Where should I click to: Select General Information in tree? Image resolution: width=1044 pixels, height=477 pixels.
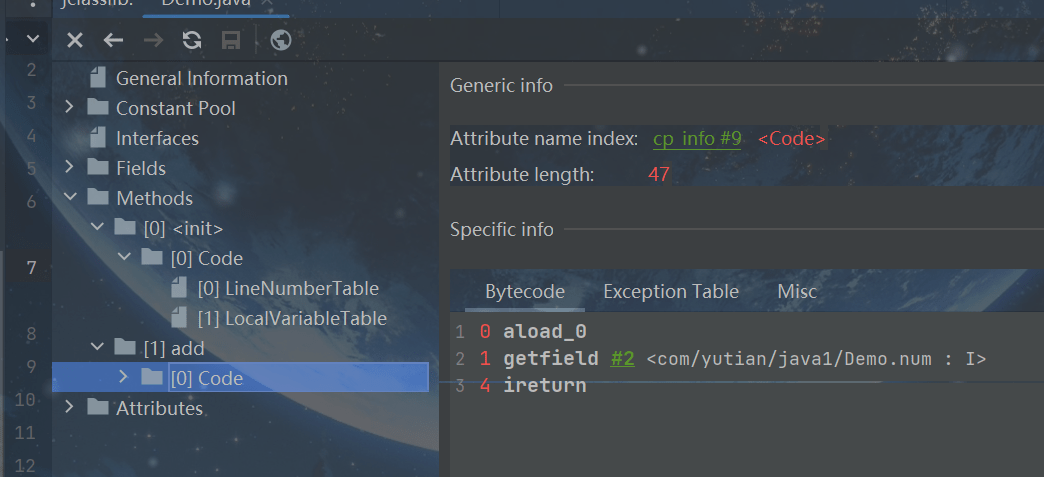click(x=201, y=78)
